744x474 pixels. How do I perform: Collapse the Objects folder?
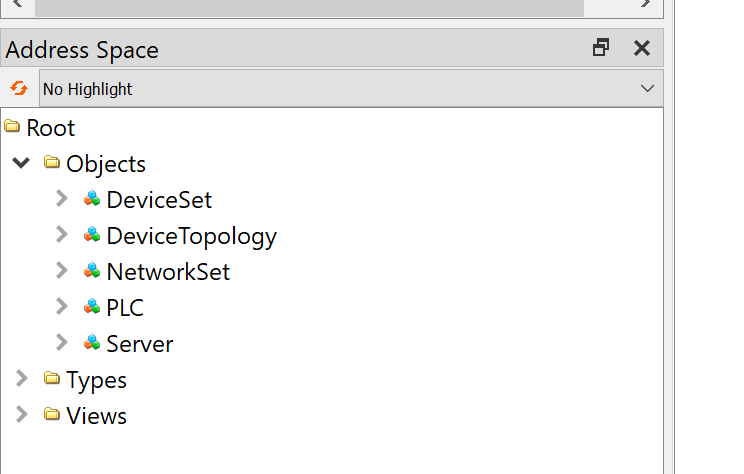(x=21, y=163)
